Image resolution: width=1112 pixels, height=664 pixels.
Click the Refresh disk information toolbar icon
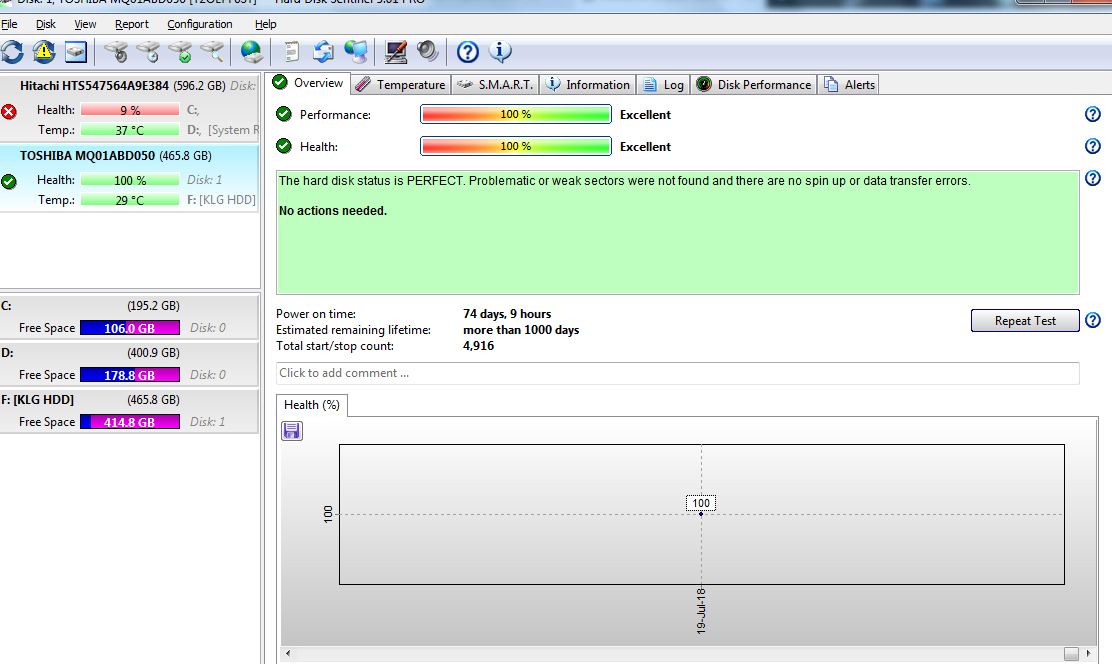pos(12,52)
